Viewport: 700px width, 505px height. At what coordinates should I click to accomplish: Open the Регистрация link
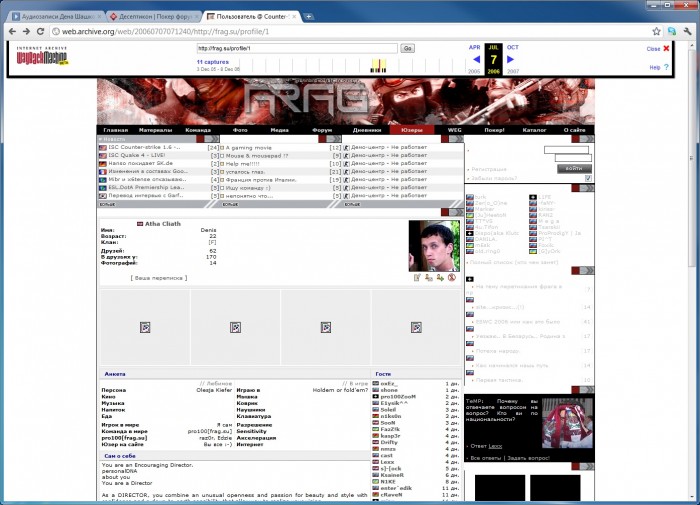tap(489, 169)
